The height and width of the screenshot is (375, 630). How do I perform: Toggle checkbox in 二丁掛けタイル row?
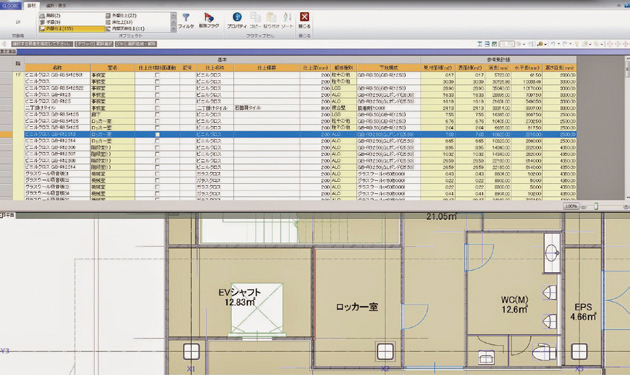point(157,108)
